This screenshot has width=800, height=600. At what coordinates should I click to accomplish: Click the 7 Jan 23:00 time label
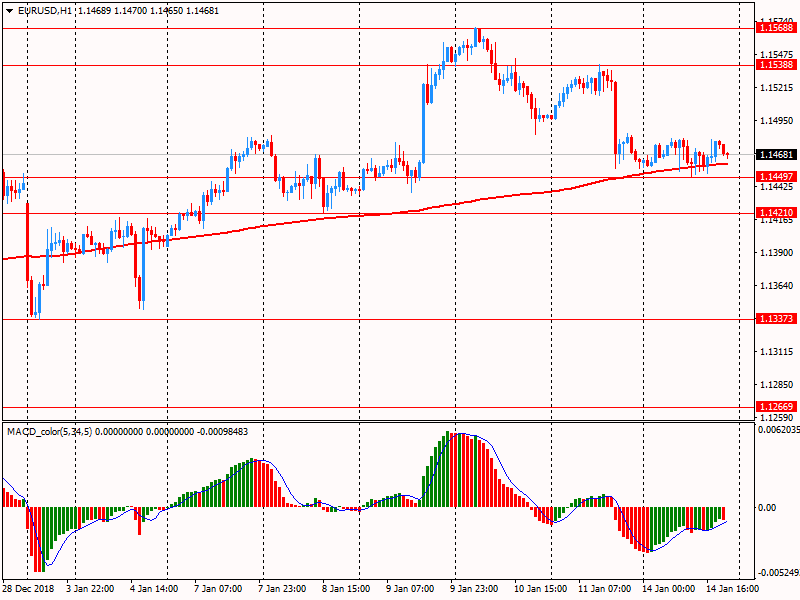(x=283, y=589)
